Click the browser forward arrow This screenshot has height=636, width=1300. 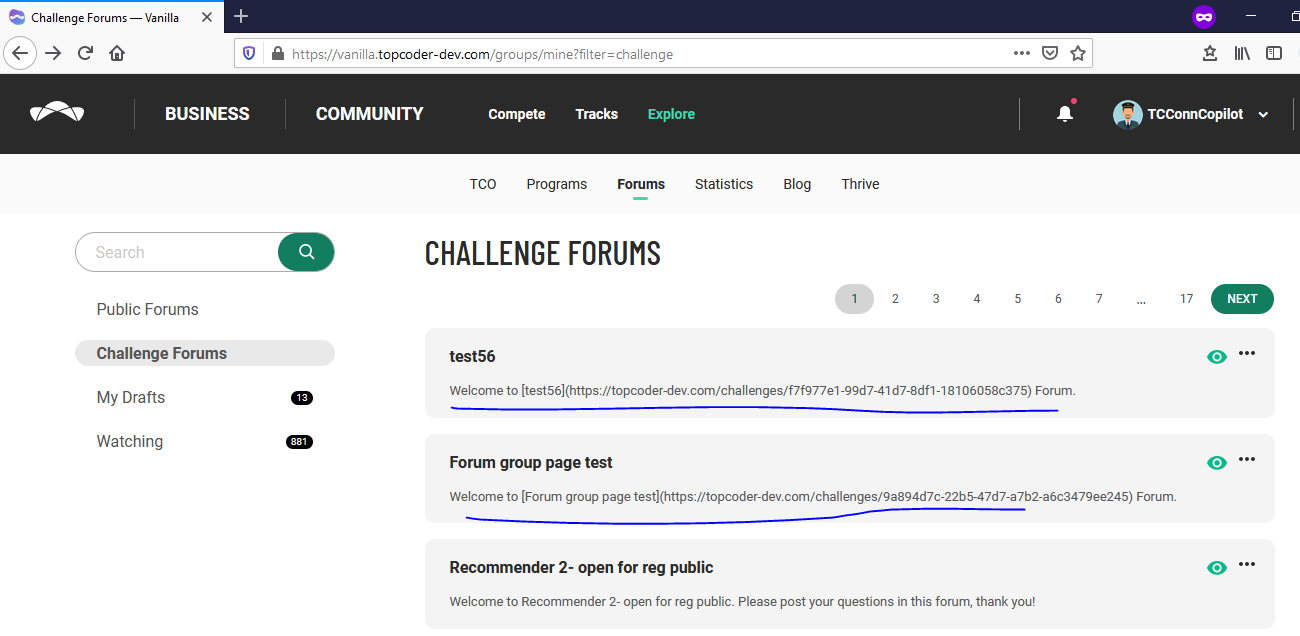click(x=53, y=53)
